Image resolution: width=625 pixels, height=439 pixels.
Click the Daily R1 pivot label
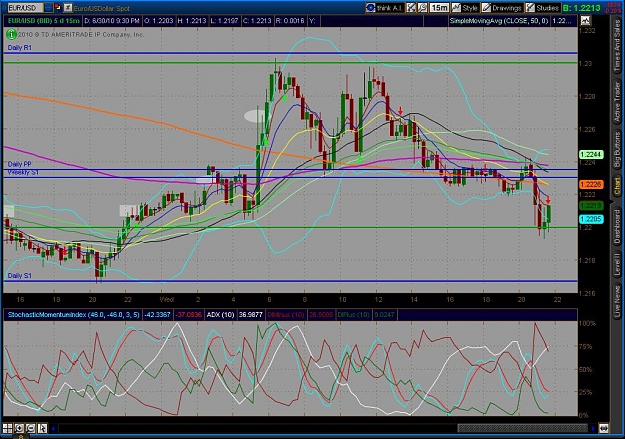(20, 47)
